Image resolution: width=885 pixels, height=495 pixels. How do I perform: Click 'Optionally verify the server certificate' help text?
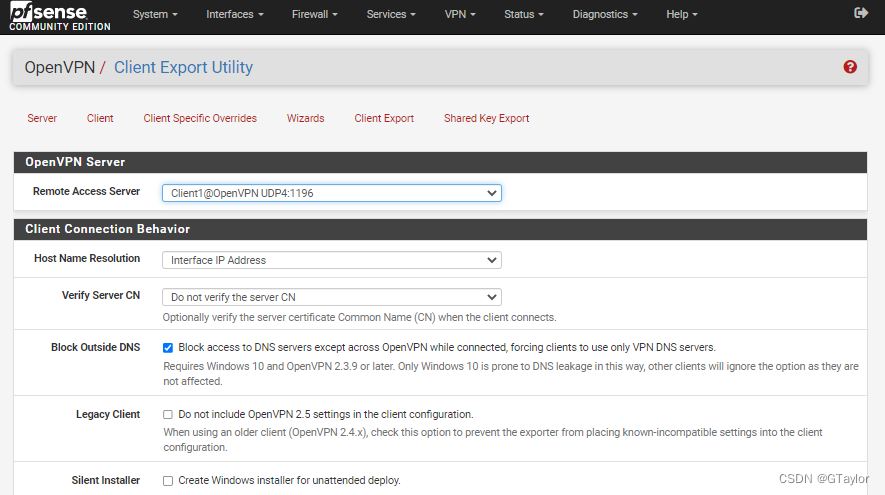[x=360, y=317]
